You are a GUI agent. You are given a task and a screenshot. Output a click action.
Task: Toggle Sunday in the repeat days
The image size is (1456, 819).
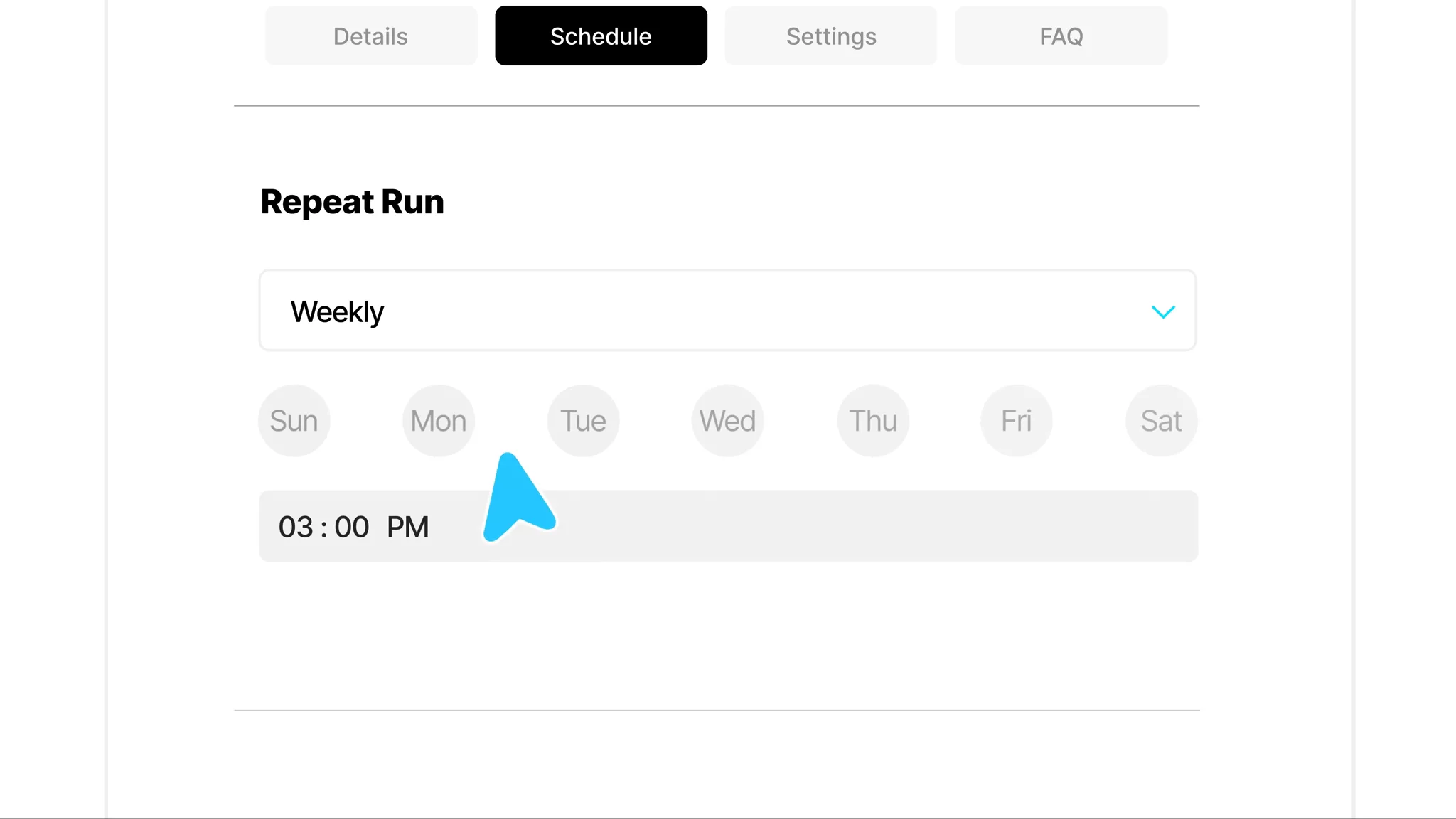294,421
